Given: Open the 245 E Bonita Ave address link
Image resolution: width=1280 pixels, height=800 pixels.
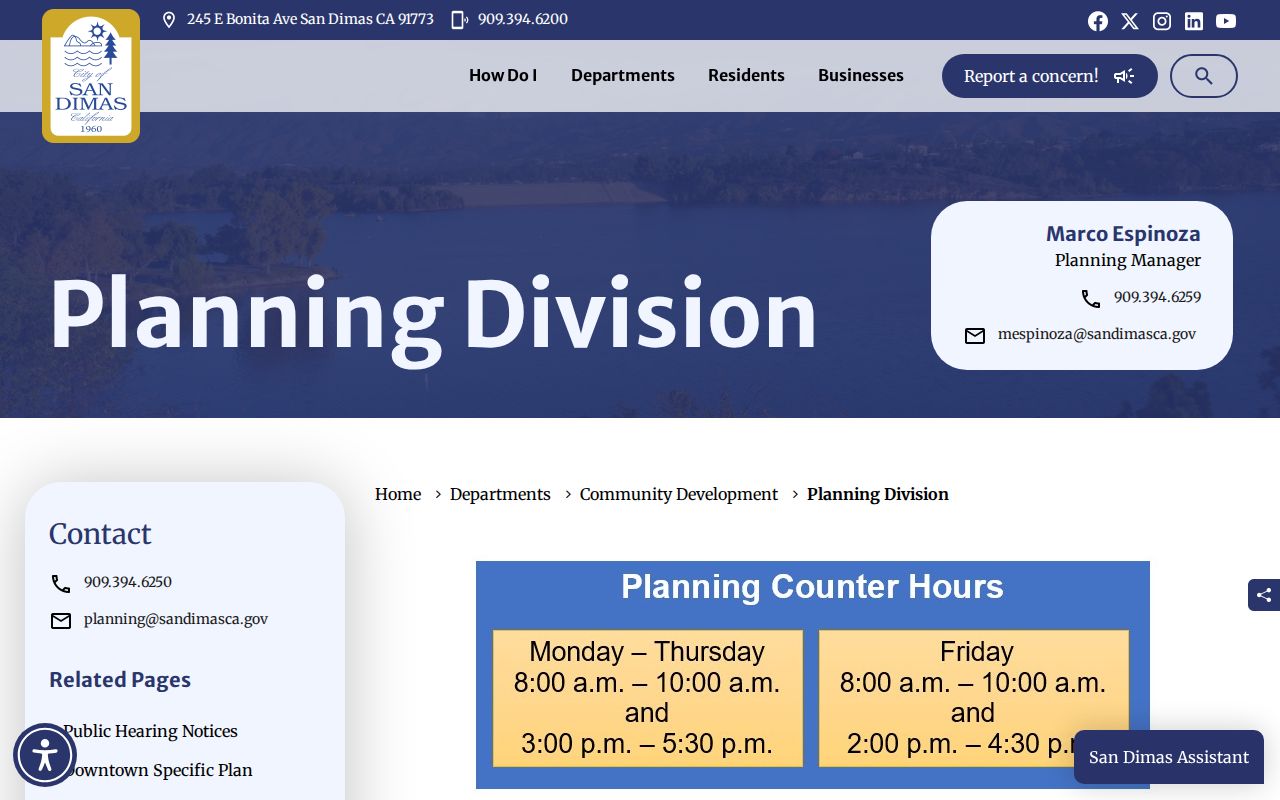Looking at the screenshot, I should pyautogui.click(x=310, y=19).
